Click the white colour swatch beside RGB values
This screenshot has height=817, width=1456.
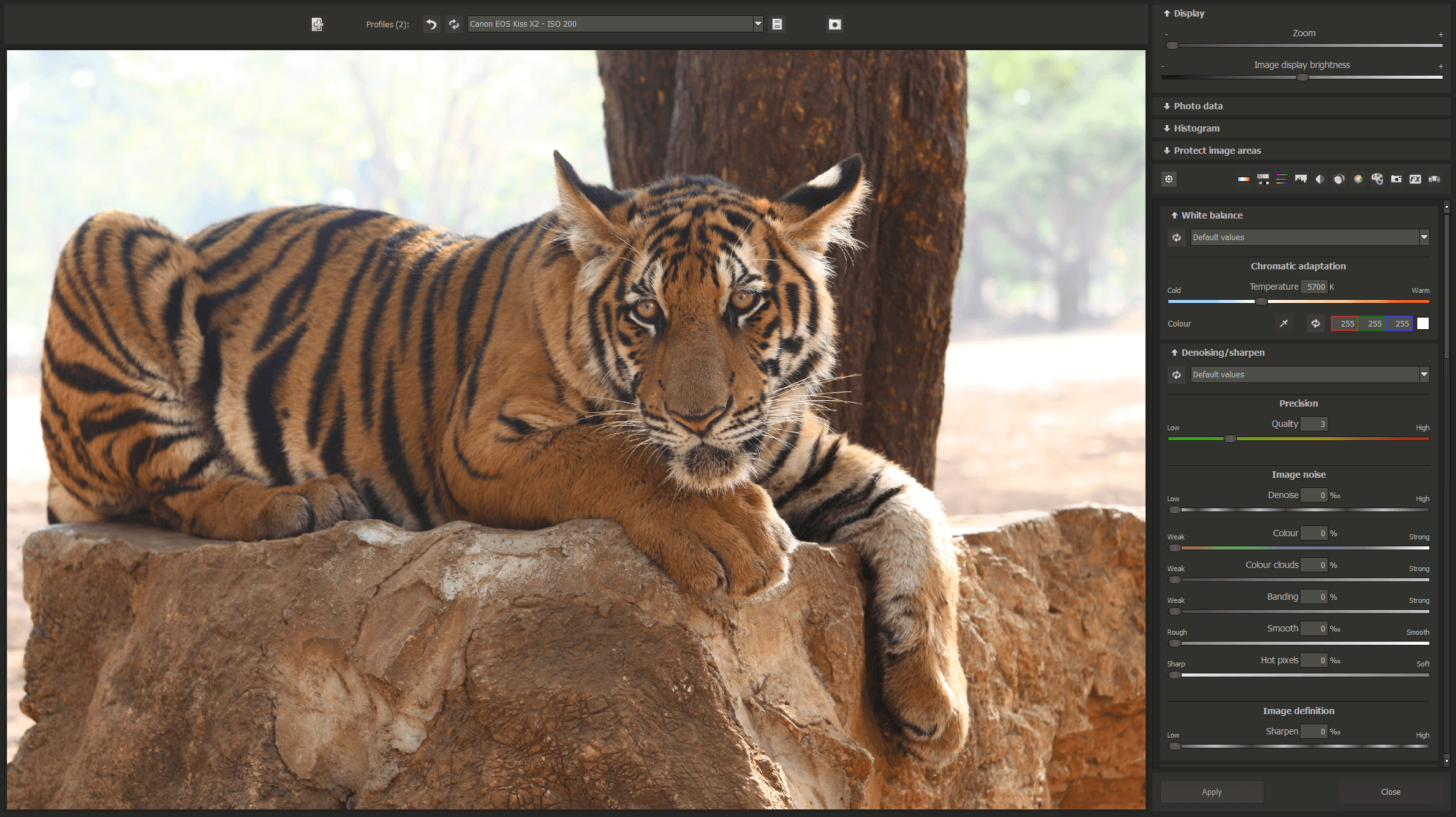click(x=1423, y=323)
